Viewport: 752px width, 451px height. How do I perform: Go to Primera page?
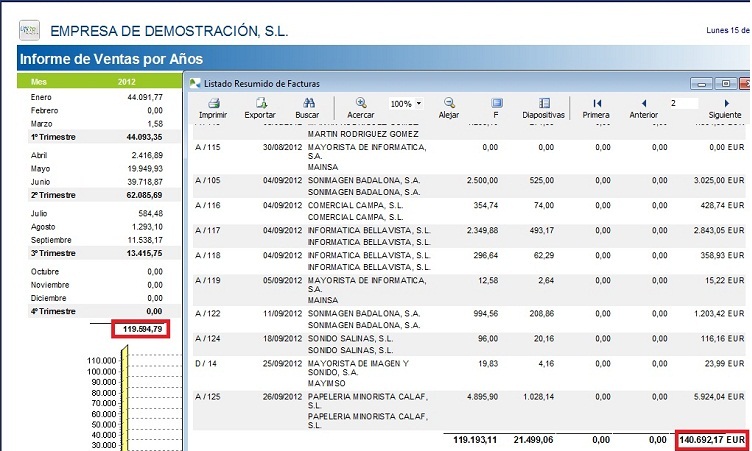pyautogui.click(x=597, y=103)
